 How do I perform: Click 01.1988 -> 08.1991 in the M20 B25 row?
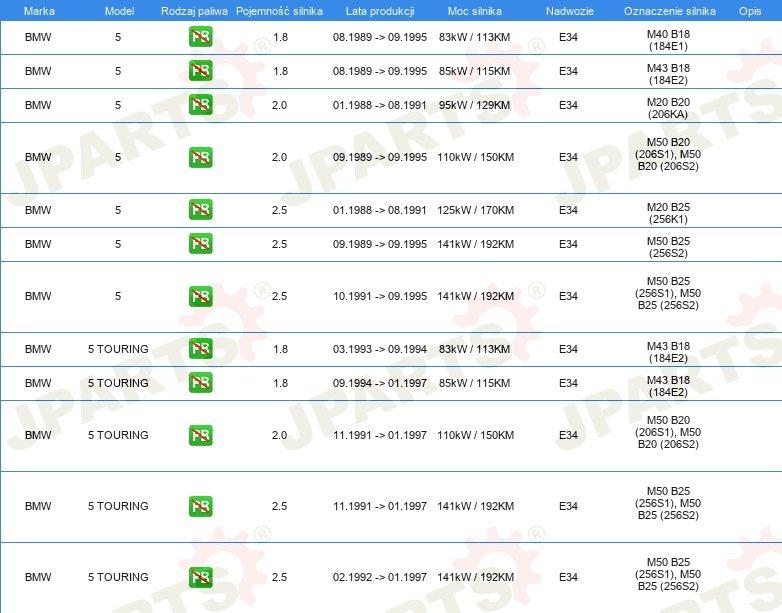[380, 210]
